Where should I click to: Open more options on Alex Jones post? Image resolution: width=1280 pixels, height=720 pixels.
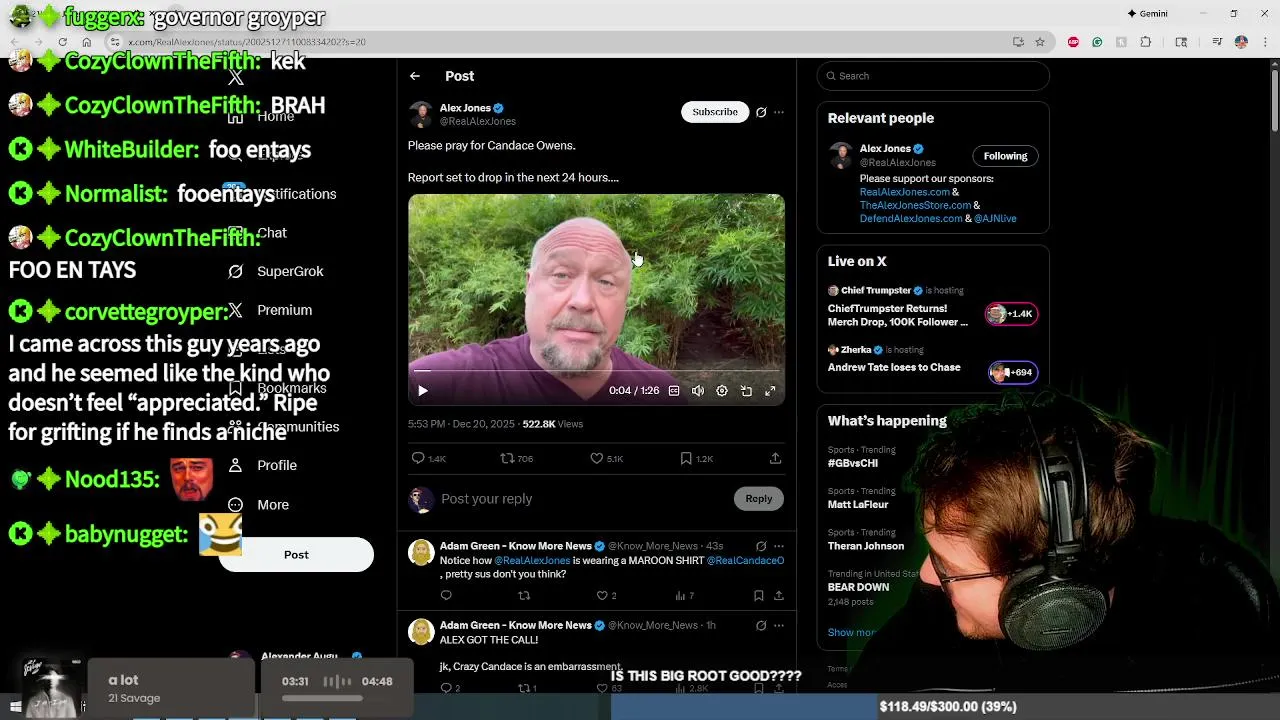click(x=779, y=112)
